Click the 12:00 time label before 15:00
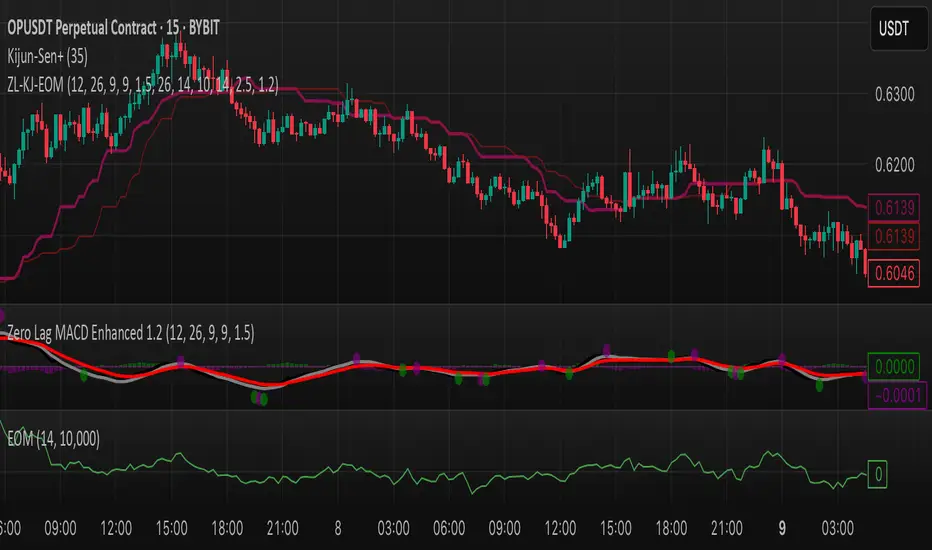 pyautogui.click(x=116, y=528)
